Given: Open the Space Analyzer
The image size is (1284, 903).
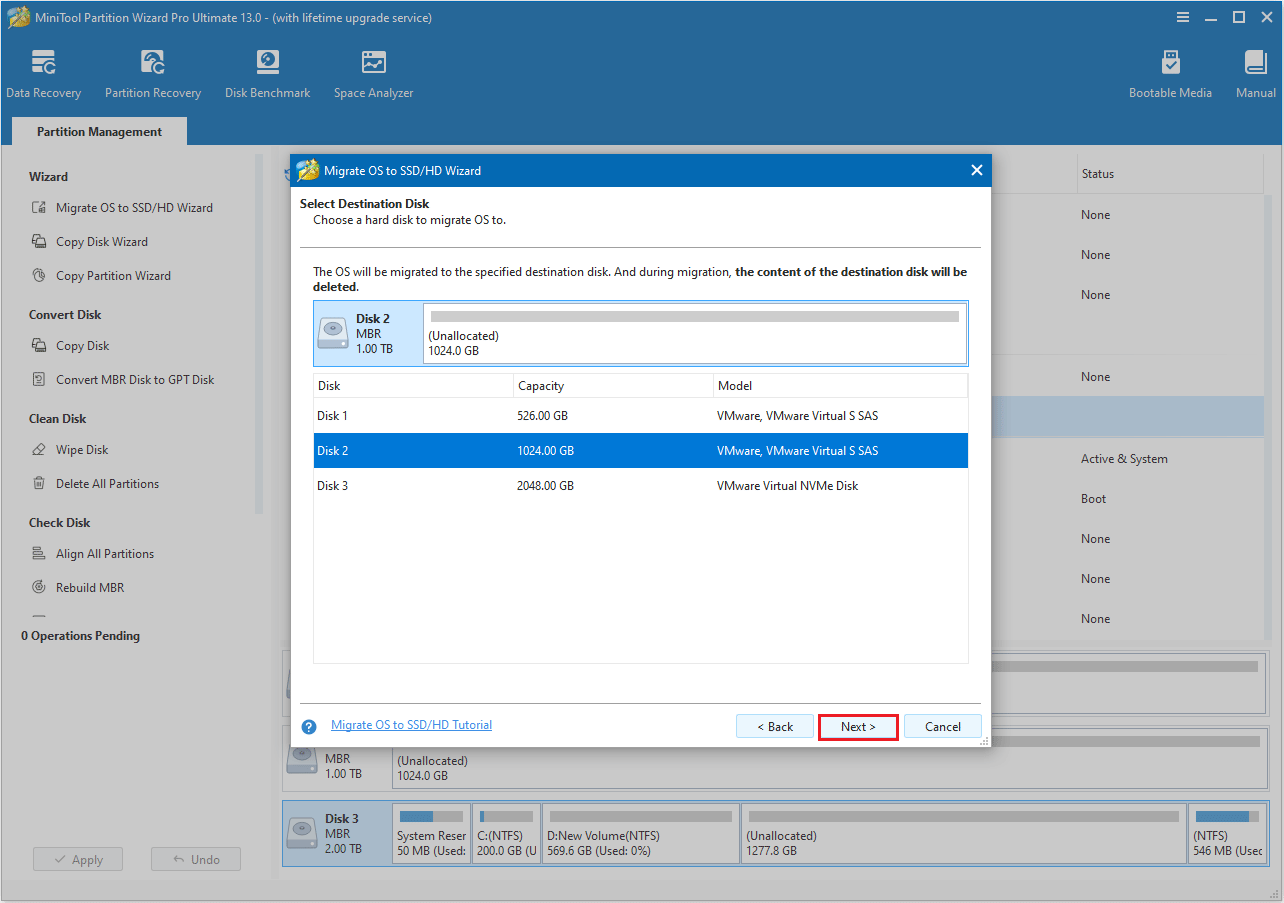Looking at the screenshot, I should click(373, 72).
